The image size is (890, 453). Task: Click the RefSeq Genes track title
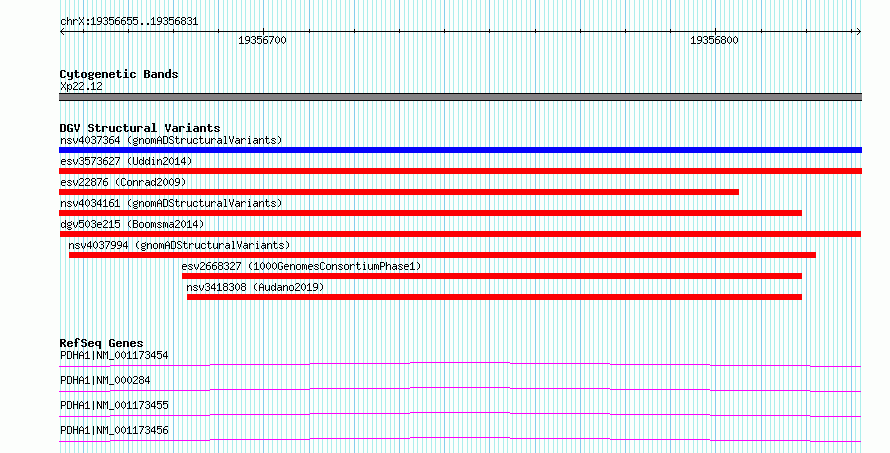[x=101, y=343]
